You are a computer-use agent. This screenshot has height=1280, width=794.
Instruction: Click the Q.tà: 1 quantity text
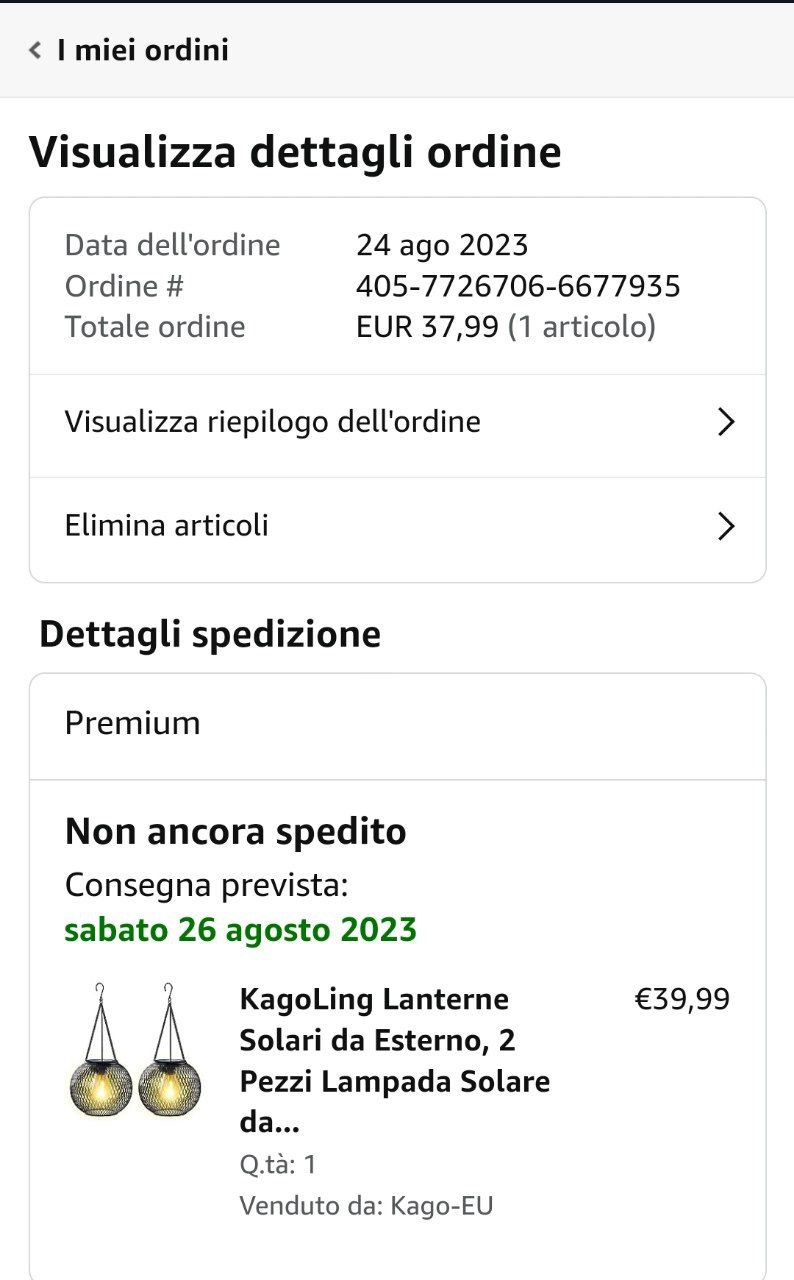(278, 1164)
